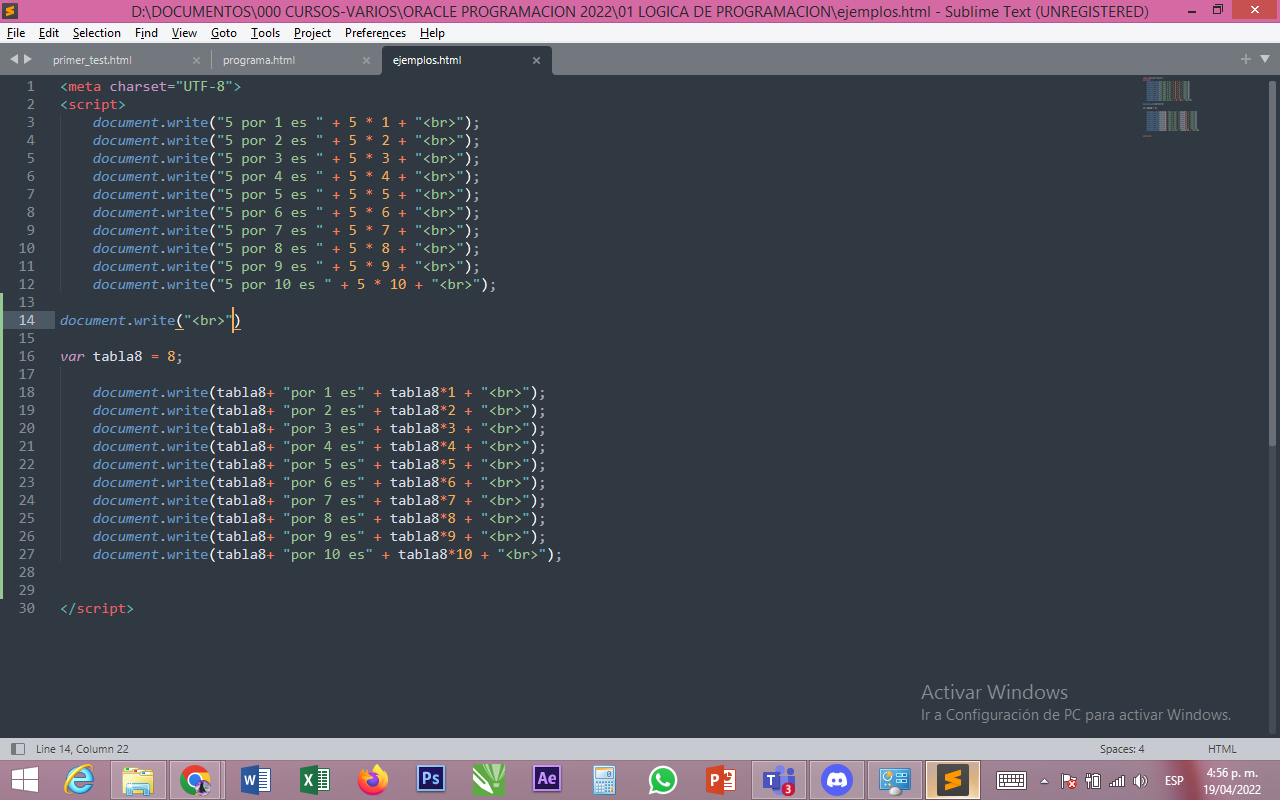Open the Selection menu
The width and height of the screenshot is (1280, 800).
click(x=97, y=33)
